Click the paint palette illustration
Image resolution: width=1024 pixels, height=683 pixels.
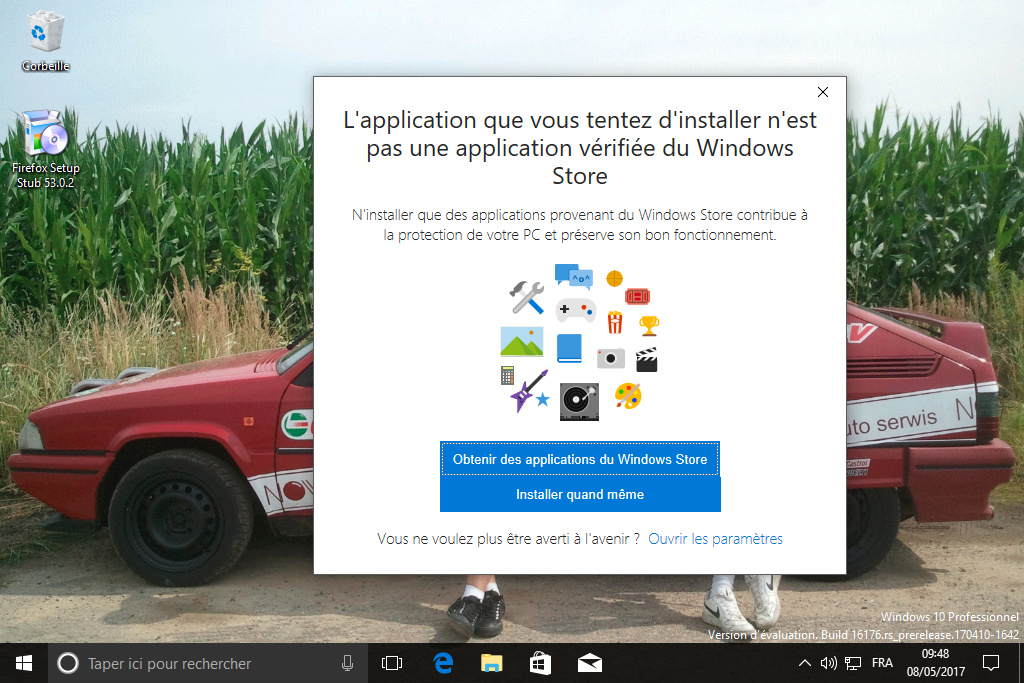[628, 396]
